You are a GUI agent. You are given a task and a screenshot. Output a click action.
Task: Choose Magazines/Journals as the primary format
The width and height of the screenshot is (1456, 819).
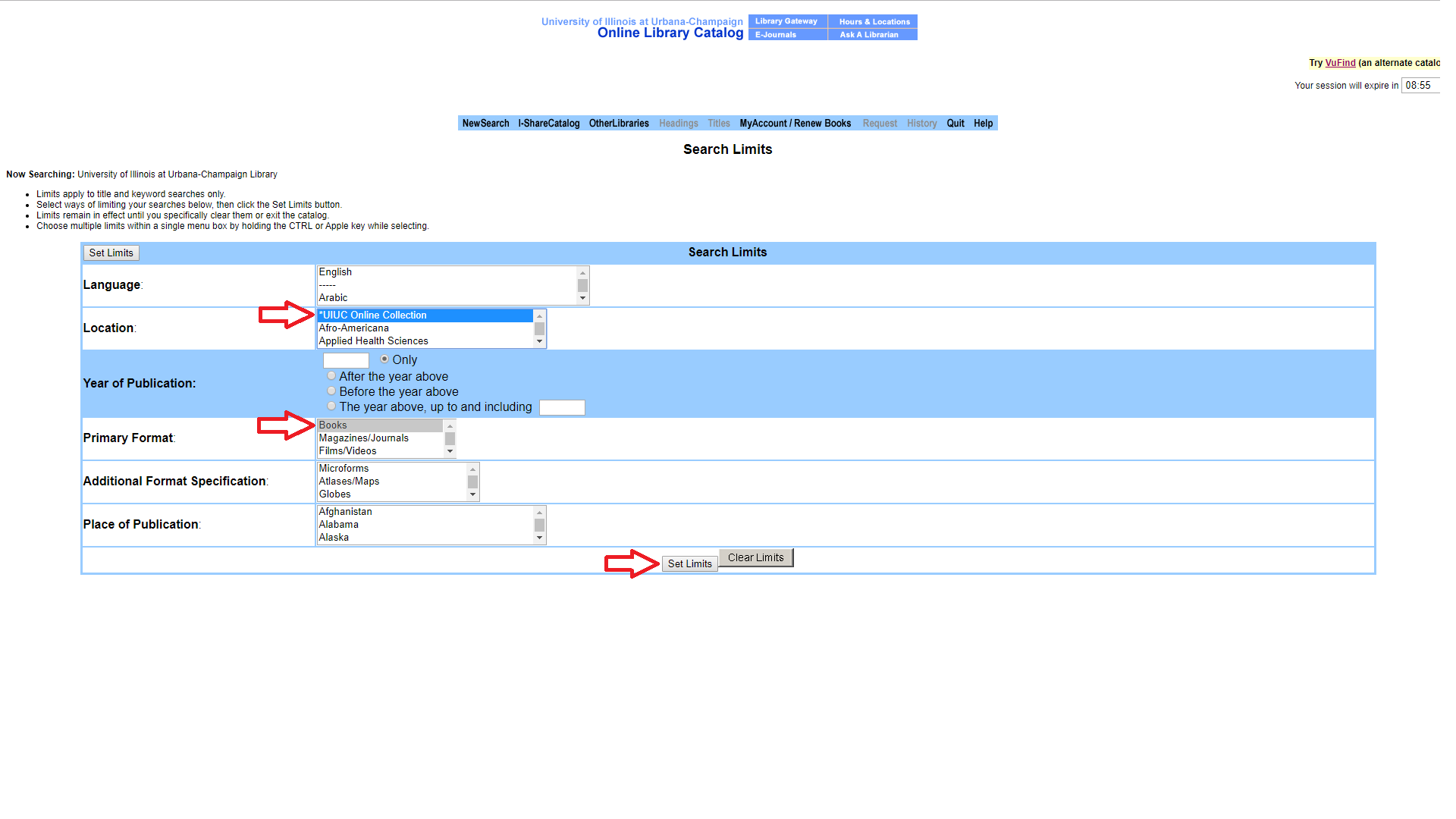(x=363, y=438)
